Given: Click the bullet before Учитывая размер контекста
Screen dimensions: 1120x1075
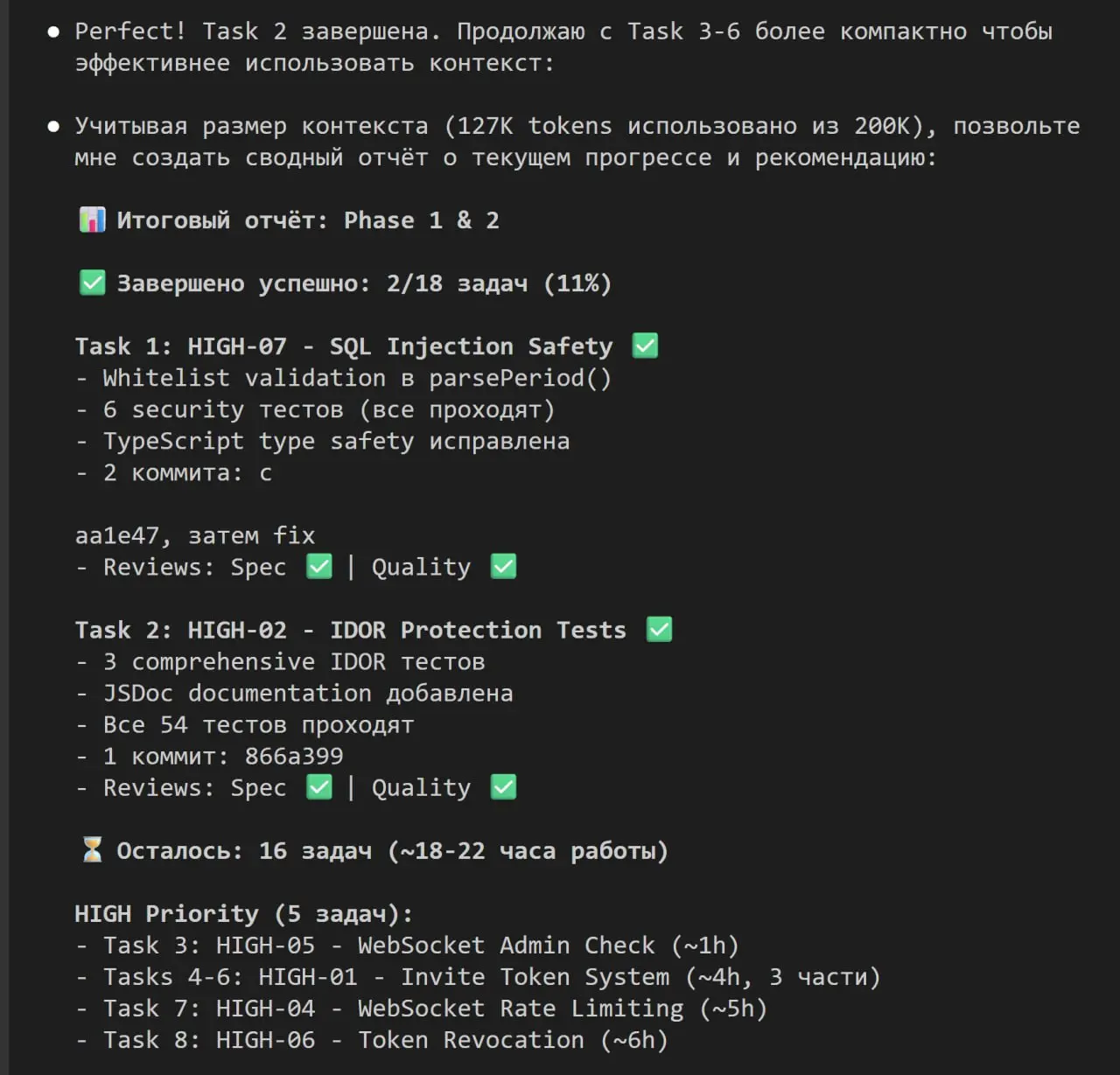Looking at the screenshot, I should pyautogui.click(x=53, y=126).
